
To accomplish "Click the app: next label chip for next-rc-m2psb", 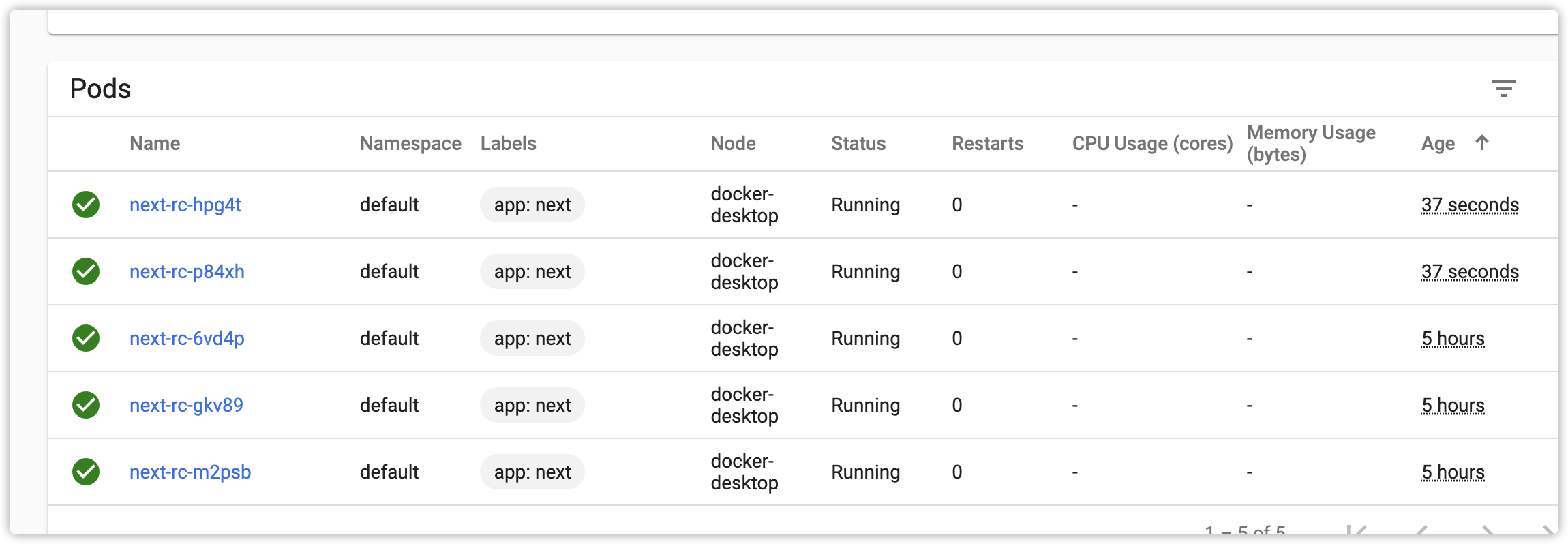I will click(x=532, y=472).
